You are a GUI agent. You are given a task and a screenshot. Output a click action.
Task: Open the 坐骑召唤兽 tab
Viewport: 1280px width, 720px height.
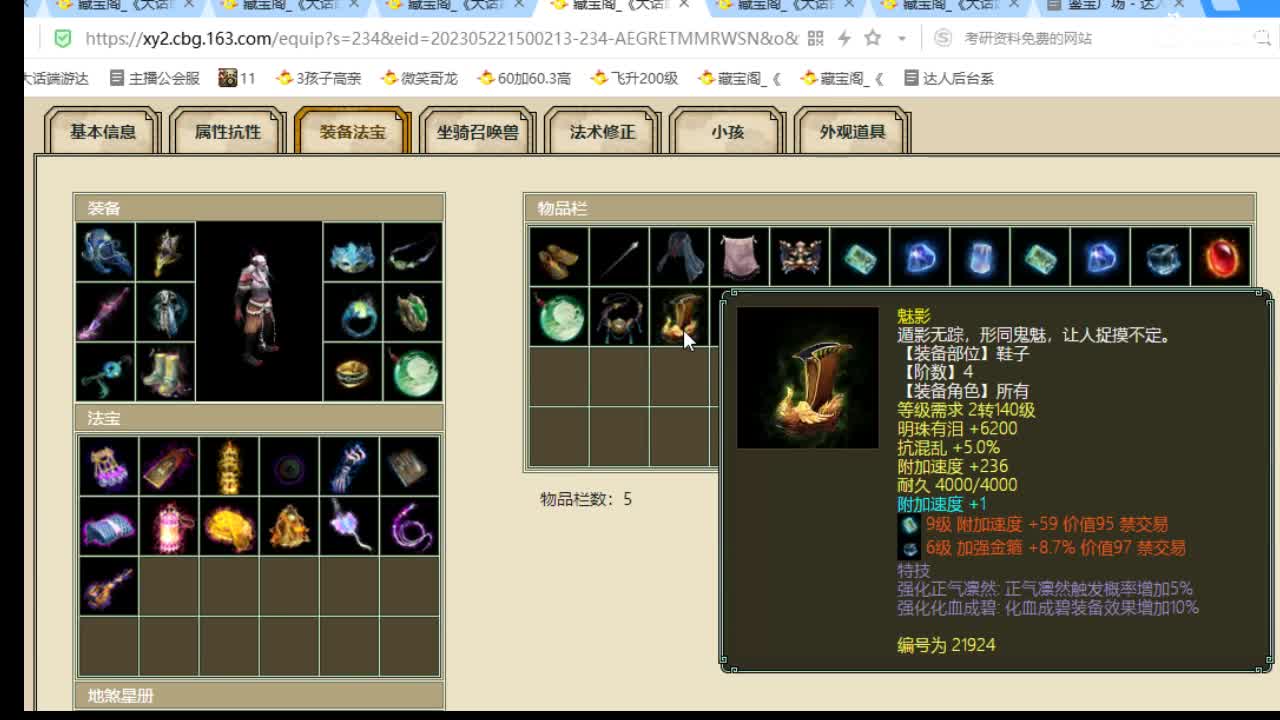tap(478, 131)
